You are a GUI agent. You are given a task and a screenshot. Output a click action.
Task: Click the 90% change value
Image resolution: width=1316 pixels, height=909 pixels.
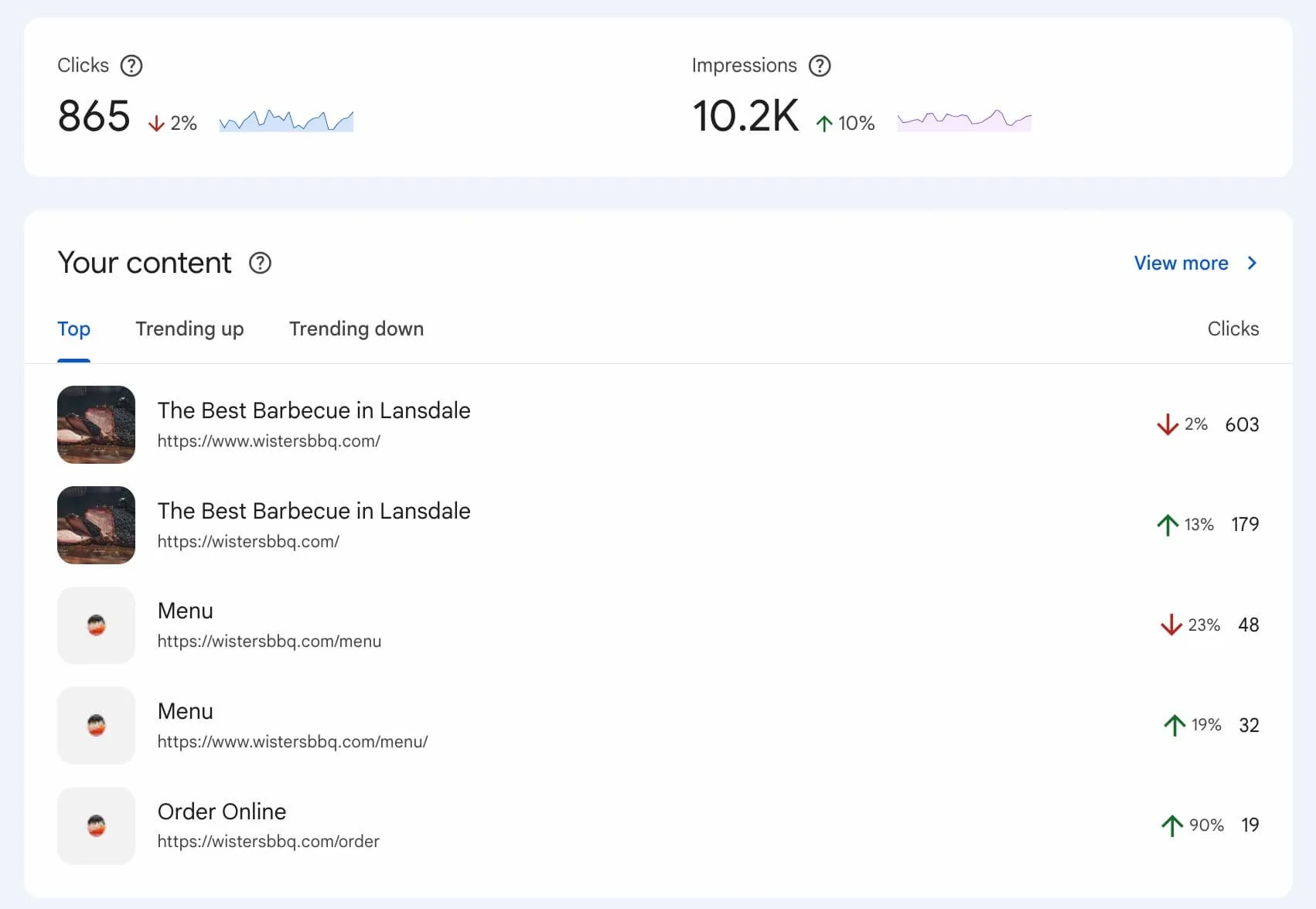1206,826
